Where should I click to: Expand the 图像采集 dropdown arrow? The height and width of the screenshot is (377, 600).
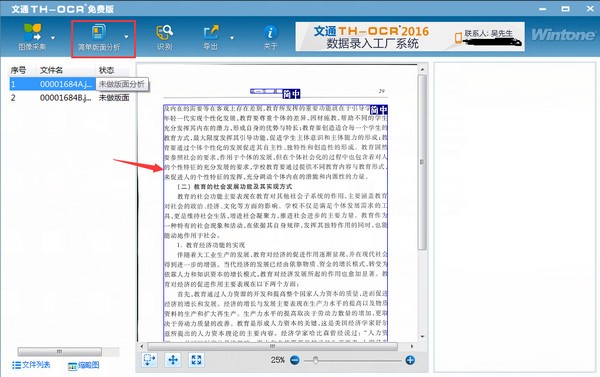pyautogui.click(x=53, y=38)
